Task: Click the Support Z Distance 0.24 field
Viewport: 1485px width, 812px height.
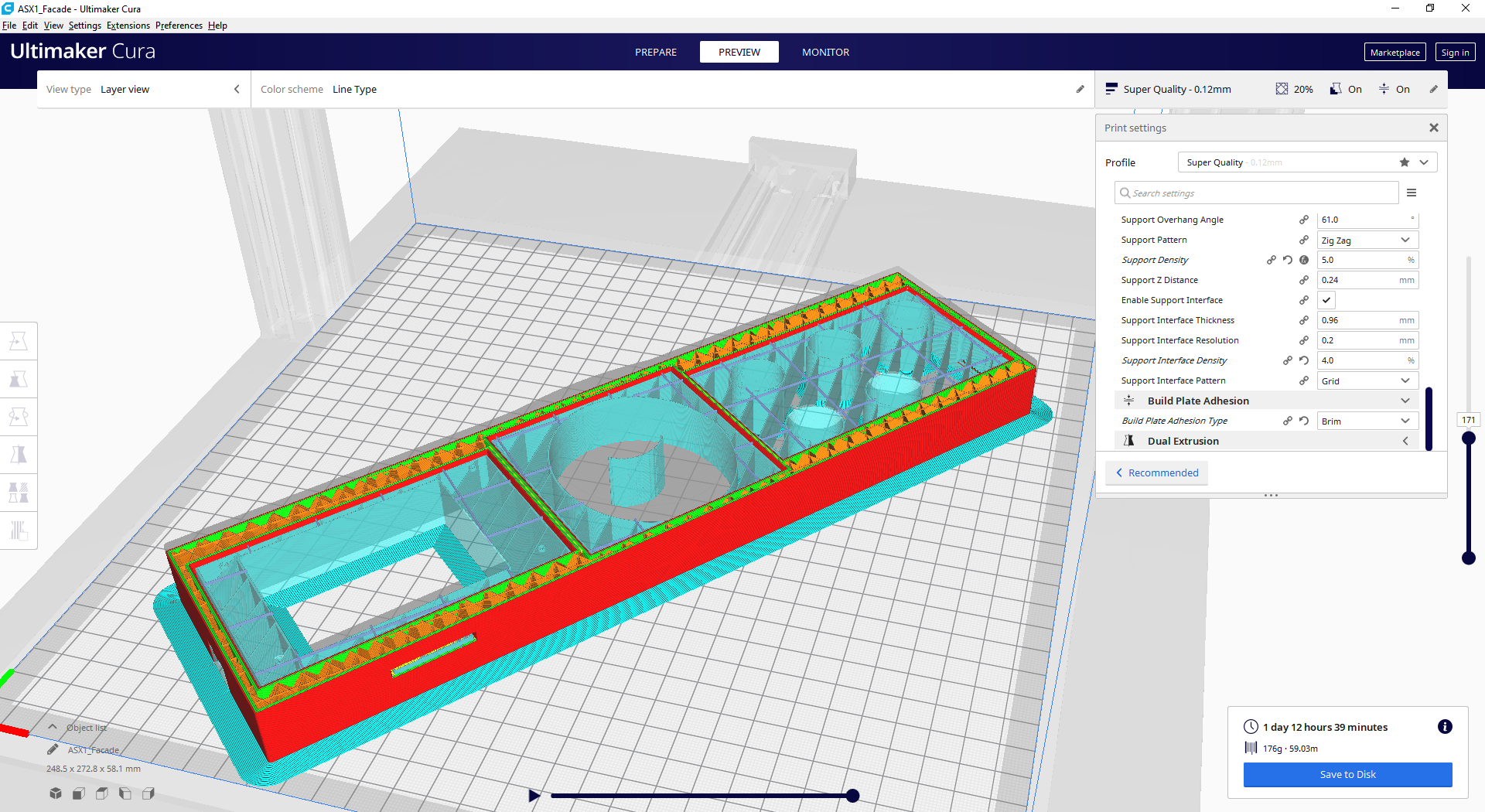Action: click(x=1367, y=280)
